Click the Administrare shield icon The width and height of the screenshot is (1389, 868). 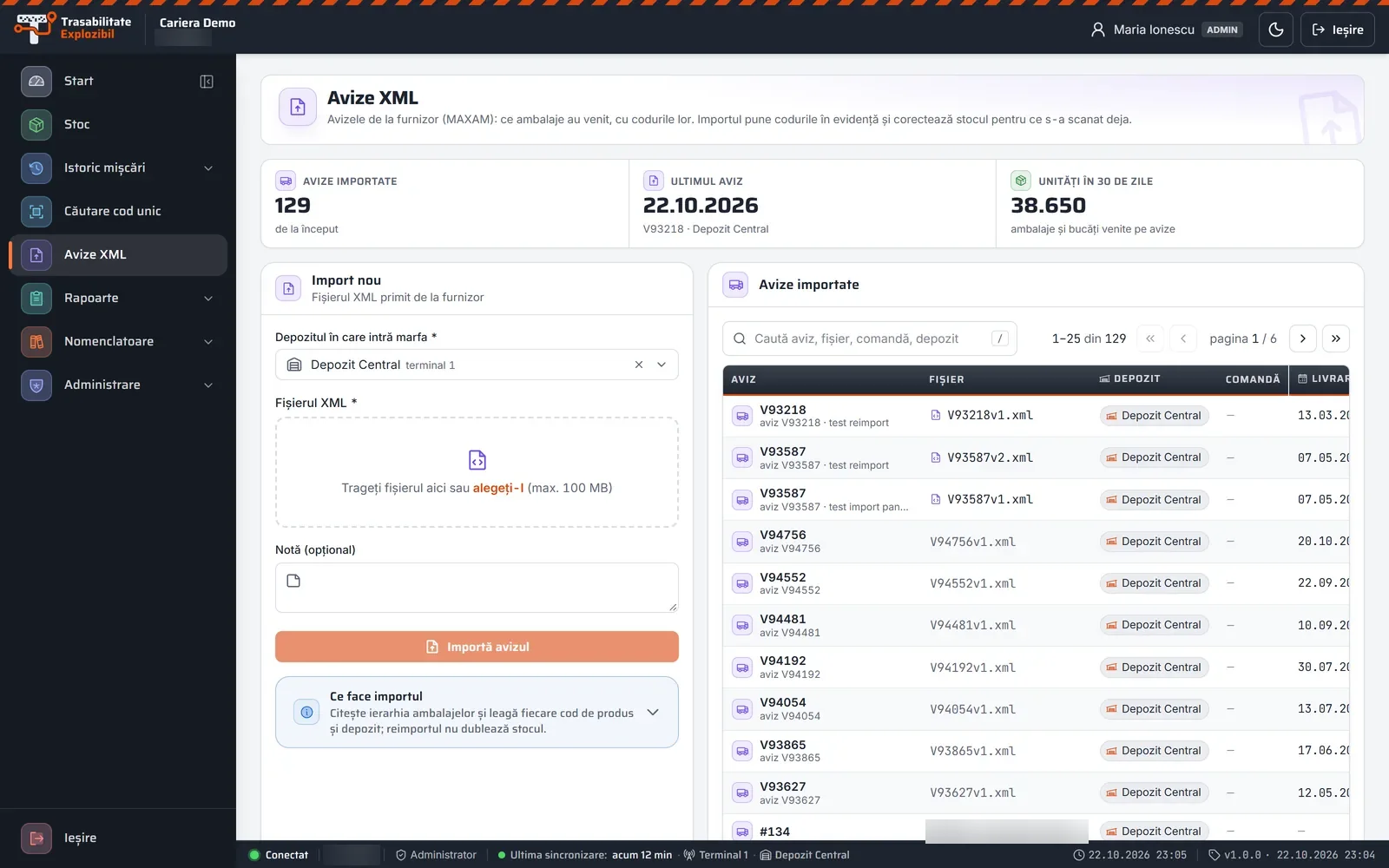(36, 385)
